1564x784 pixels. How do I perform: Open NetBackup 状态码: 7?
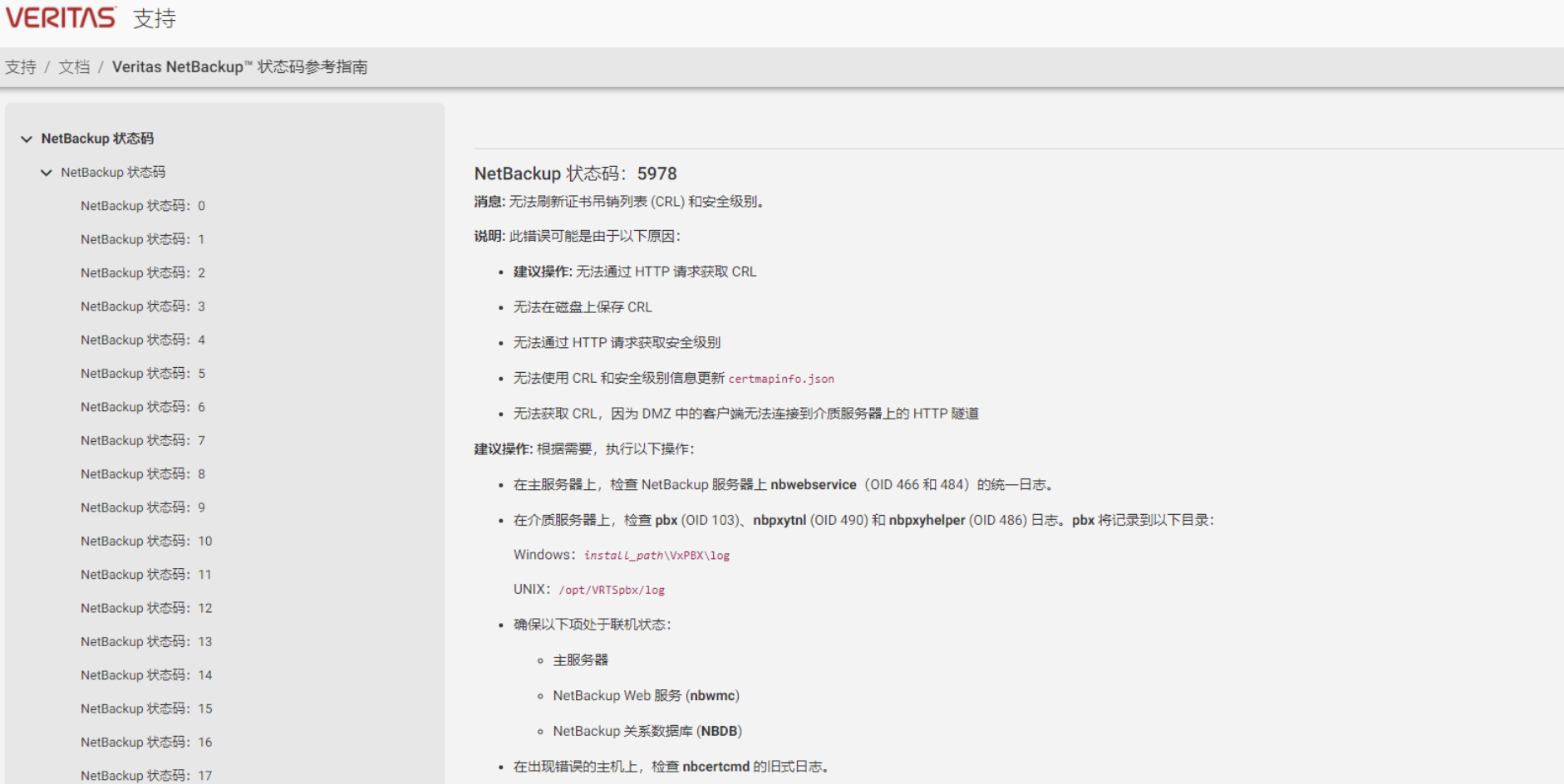(x=143, y=440)
